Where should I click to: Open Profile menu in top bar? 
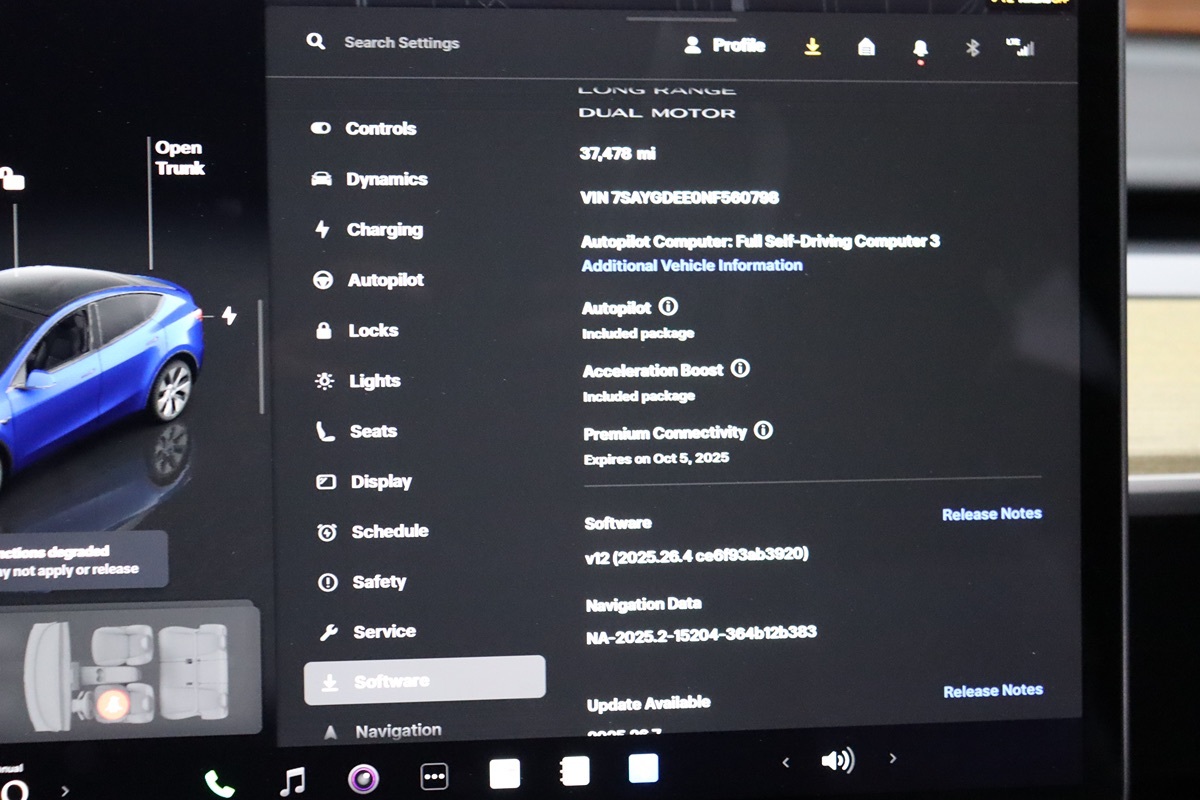pos(725,46)
